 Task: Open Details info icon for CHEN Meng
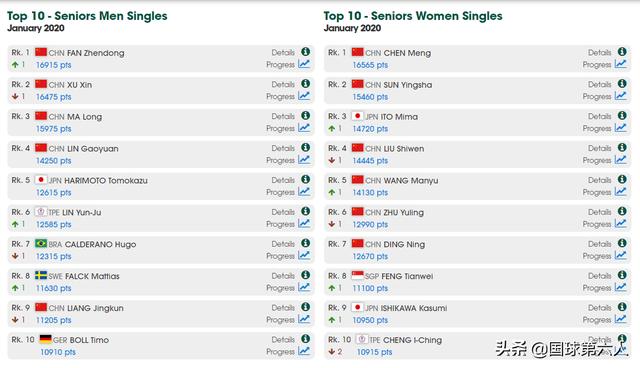click(x=622, y=52)
